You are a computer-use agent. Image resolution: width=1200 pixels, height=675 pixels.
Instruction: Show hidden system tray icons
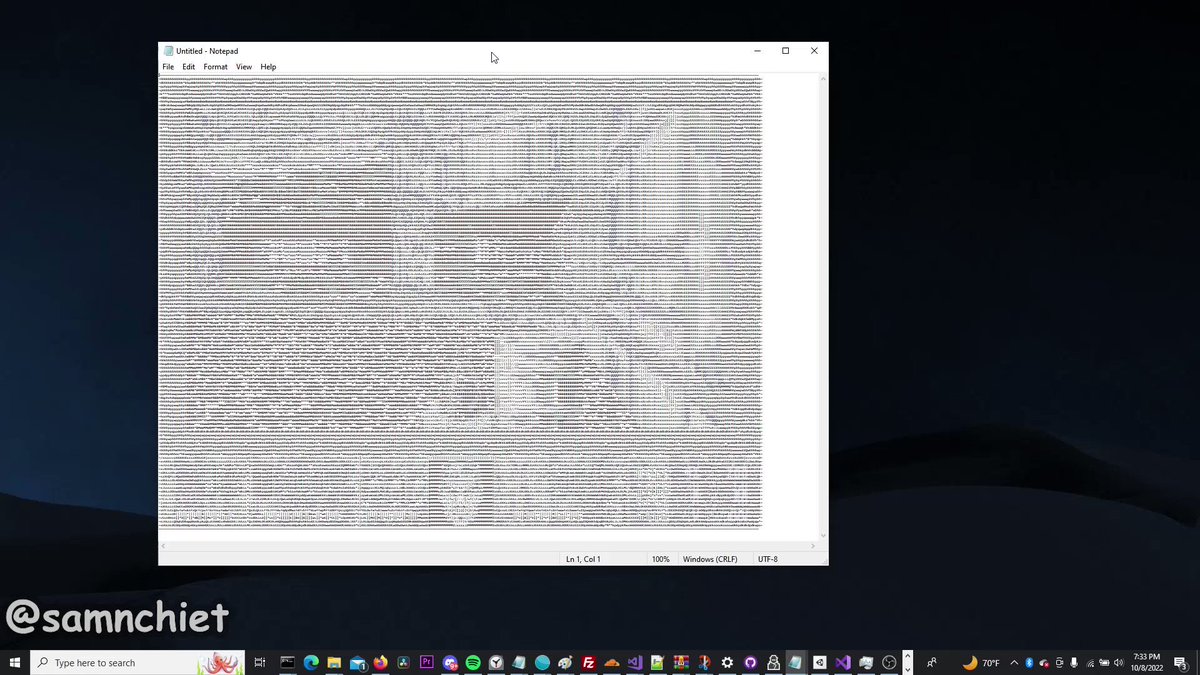click(x=1014, y=662)
